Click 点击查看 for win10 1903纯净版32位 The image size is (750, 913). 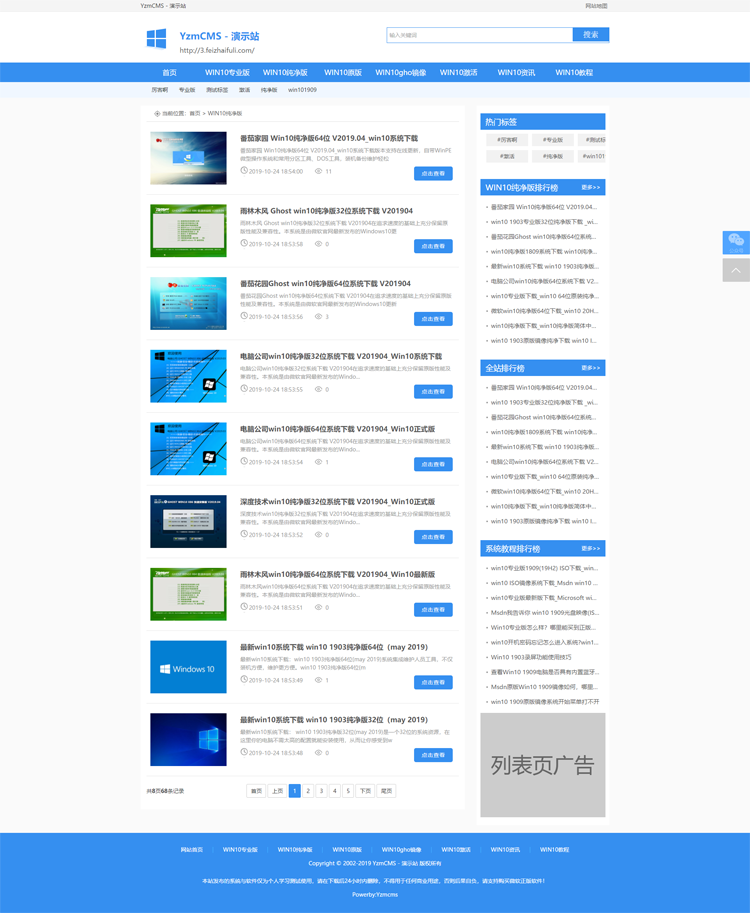tap(433, 755)
